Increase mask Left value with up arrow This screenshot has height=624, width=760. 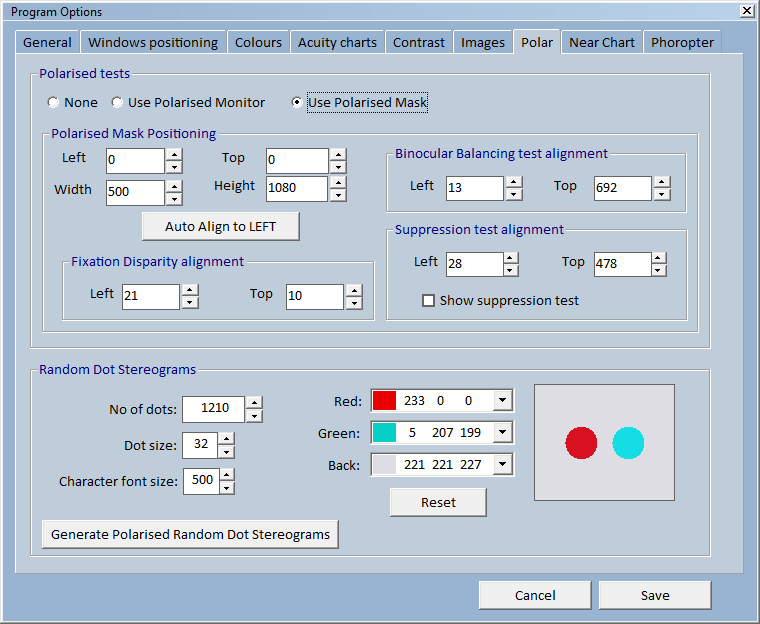(x=174, y=155)
